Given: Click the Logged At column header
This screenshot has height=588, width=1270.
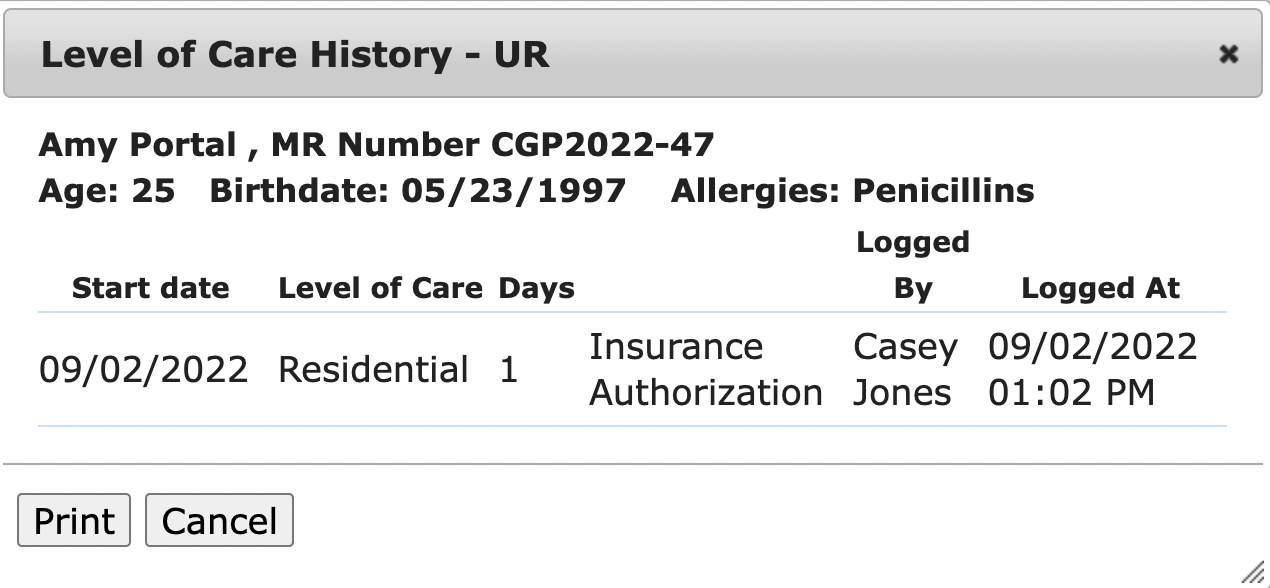Looking at the screenshot, I should [1100, 289].
